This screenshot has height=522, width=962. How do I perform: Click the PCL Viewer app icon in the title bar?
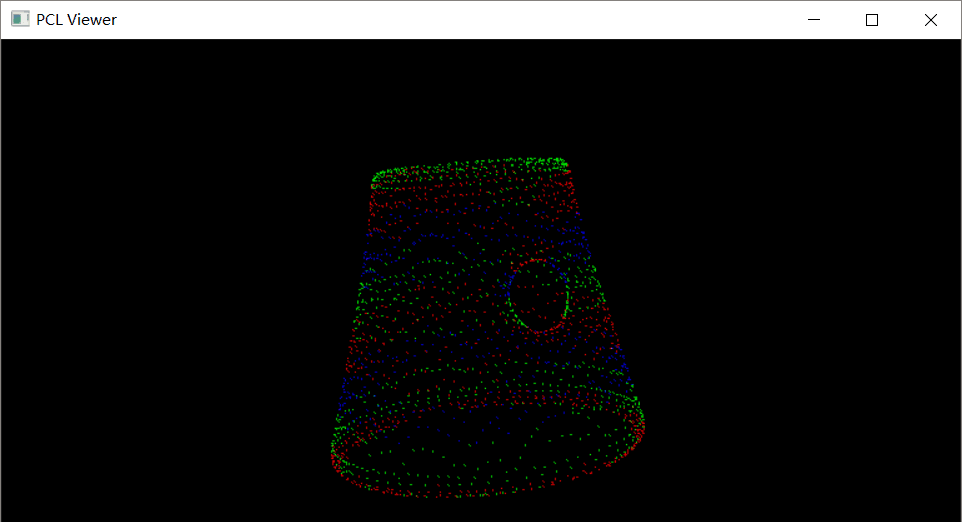20,19
